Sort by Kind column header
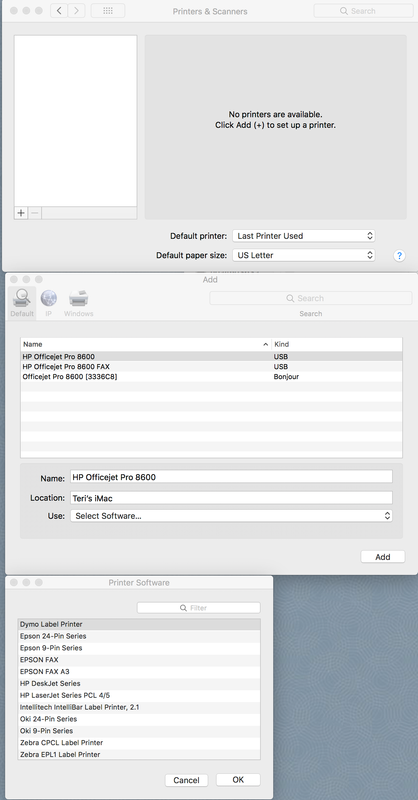 tap(337, 344)
